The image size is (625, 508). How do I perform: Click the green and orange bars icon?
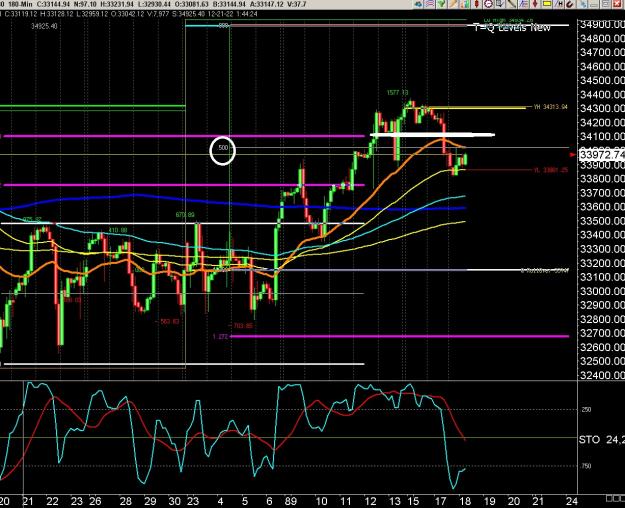[465, 4]
